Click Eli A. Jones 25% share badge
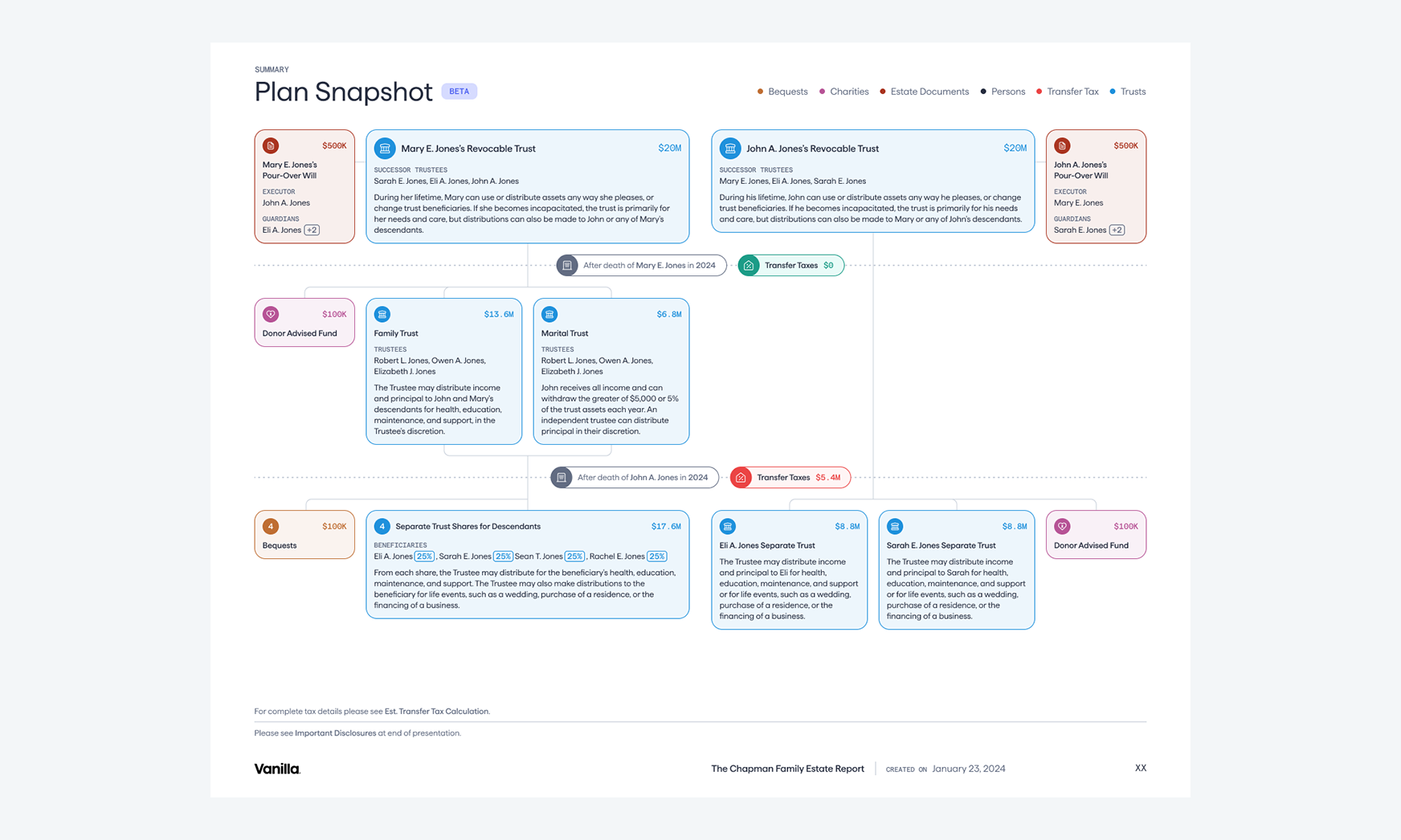 pyautogui.click(x=424, y=556)
